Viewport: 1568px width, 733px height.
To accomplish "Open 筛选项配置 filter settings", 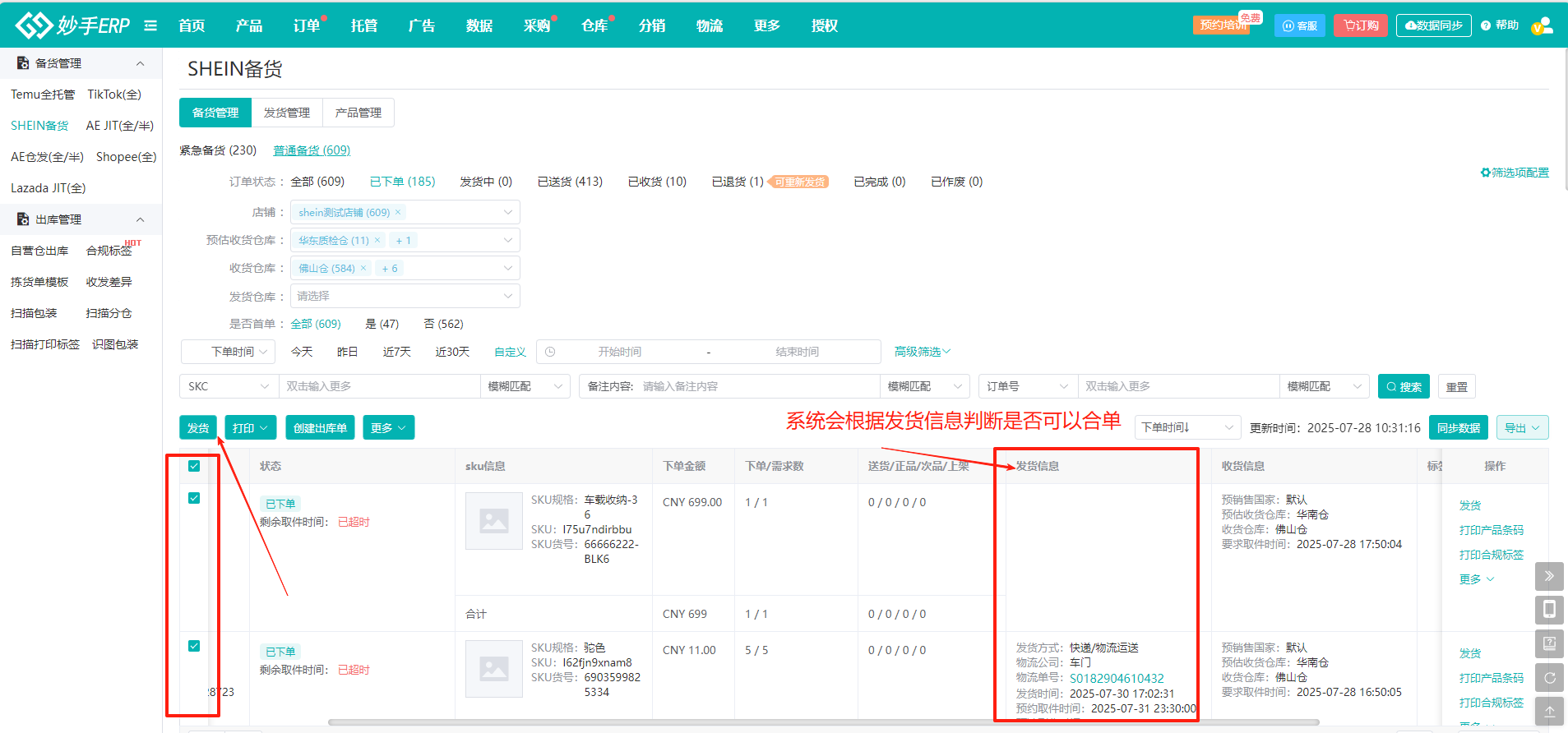I will (x=1515, y=173).
